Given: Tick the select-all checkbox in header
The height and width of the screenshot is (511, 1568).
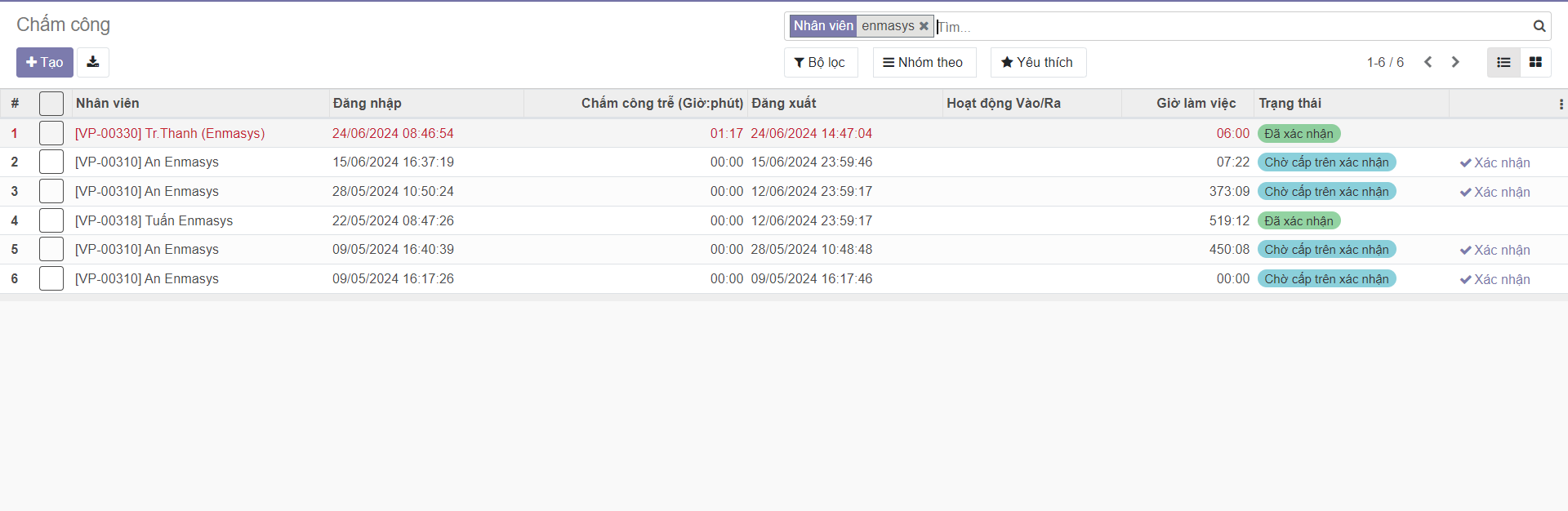Looking at the screenshot, I should coord(51,104).
